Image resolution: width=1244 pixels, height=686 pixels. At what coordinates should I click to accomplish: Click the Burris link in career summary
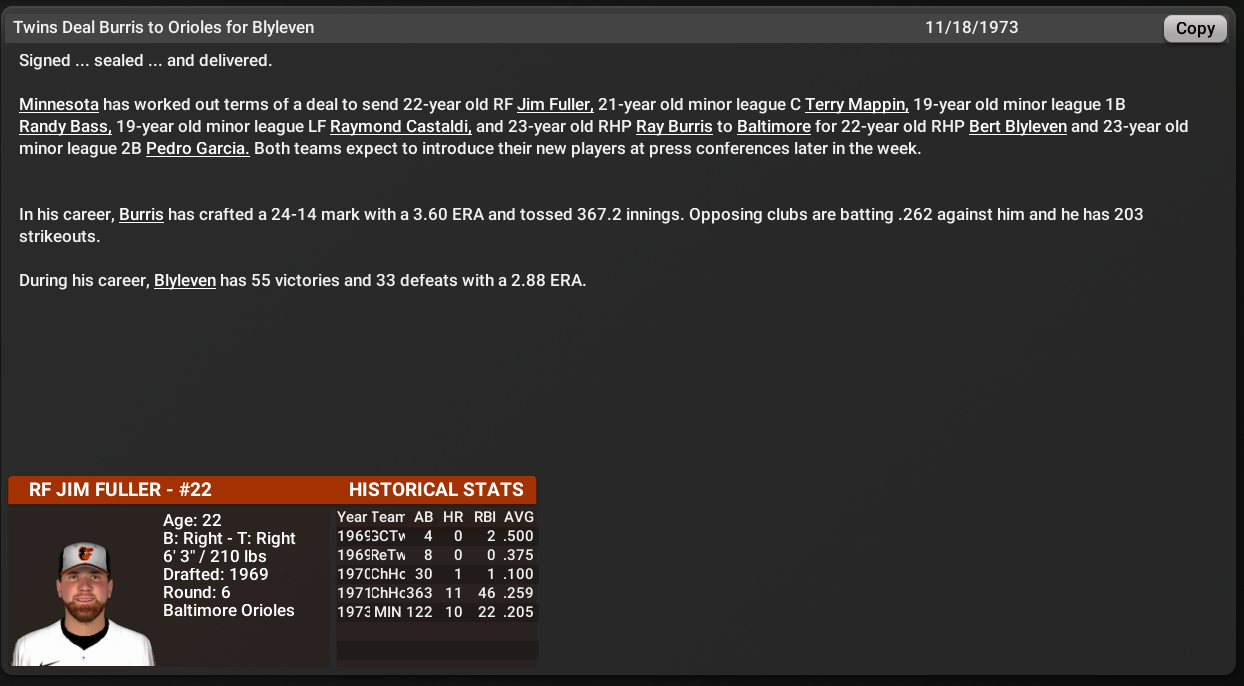coord(140,213)
